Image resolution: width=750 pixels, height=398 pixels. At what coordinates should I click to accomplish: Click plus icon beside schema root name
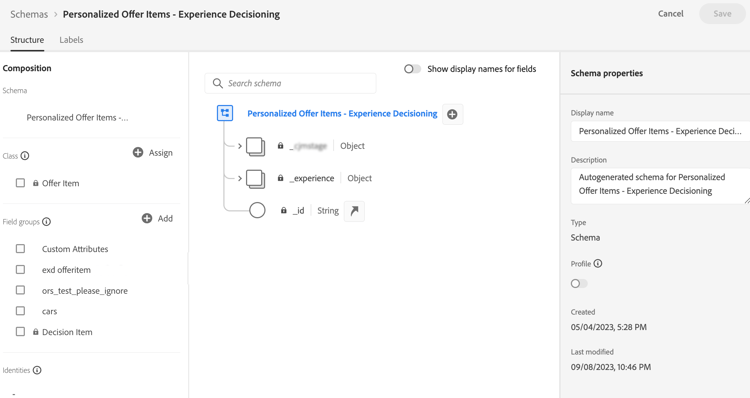(x=452, y=114)
